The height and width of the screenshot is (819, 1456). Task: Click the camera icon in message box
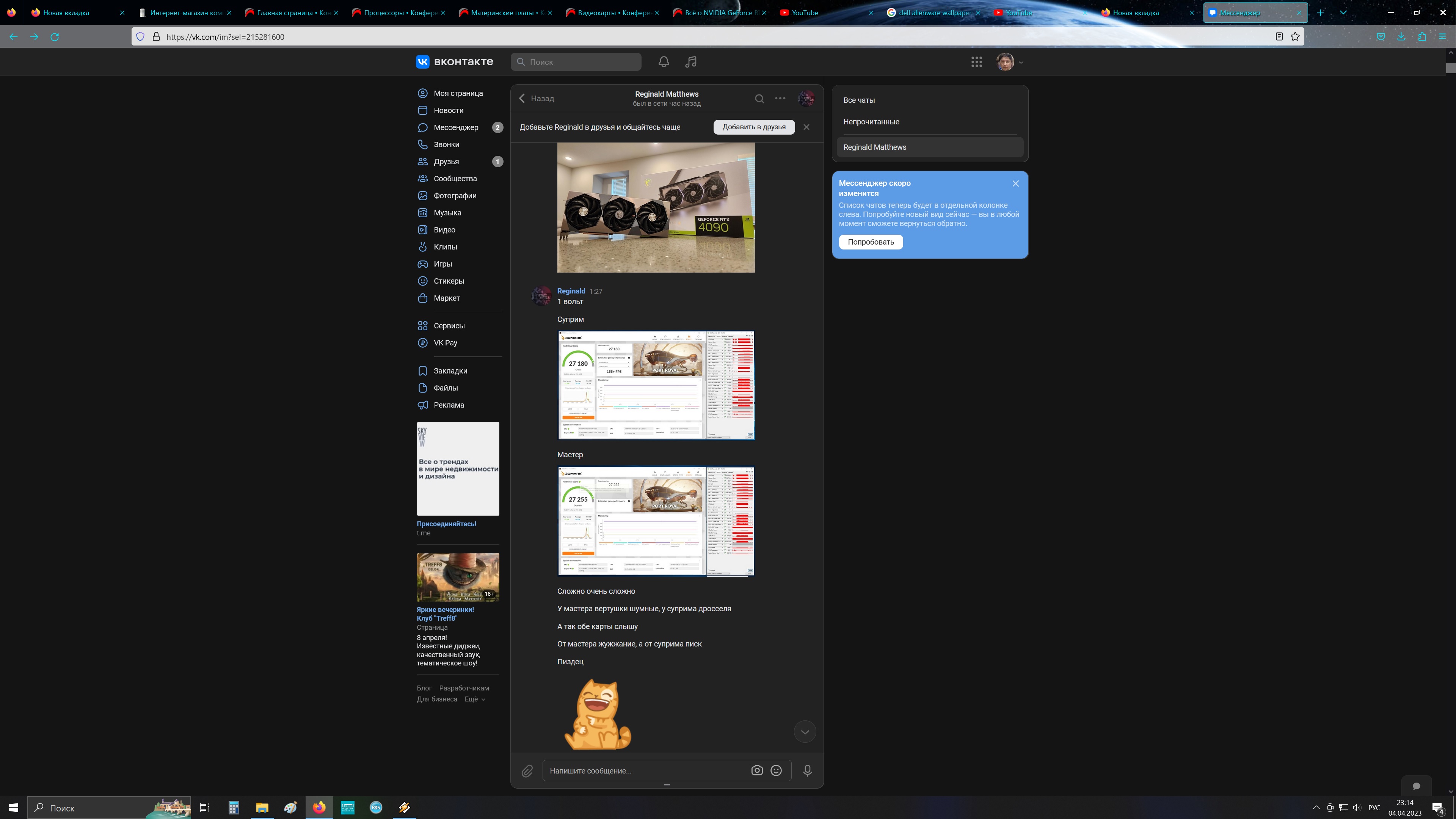757,770
